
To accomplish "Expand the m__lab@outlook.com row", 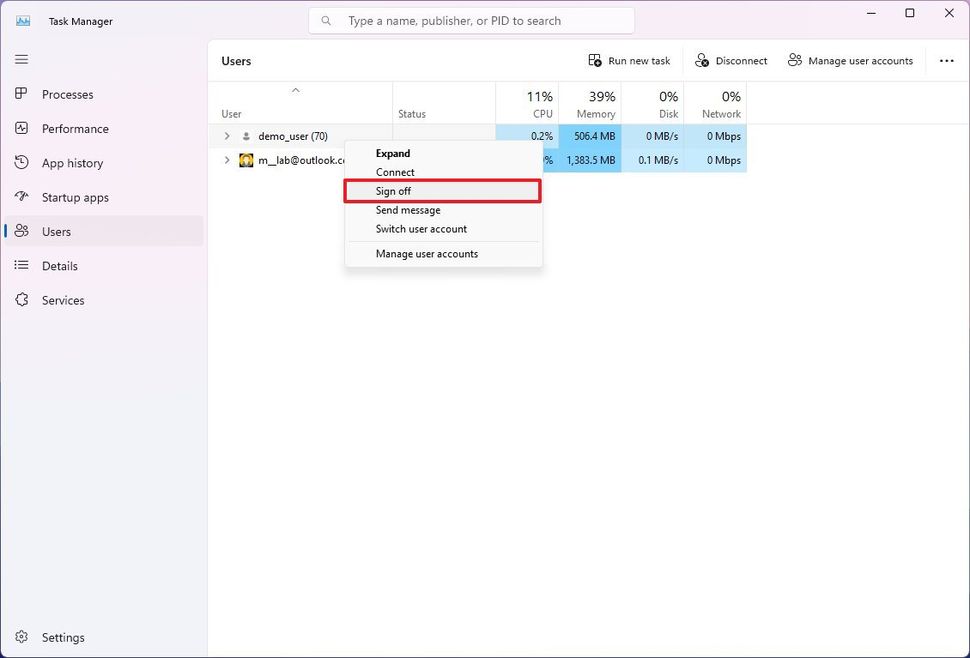I will tap(226, 159).
